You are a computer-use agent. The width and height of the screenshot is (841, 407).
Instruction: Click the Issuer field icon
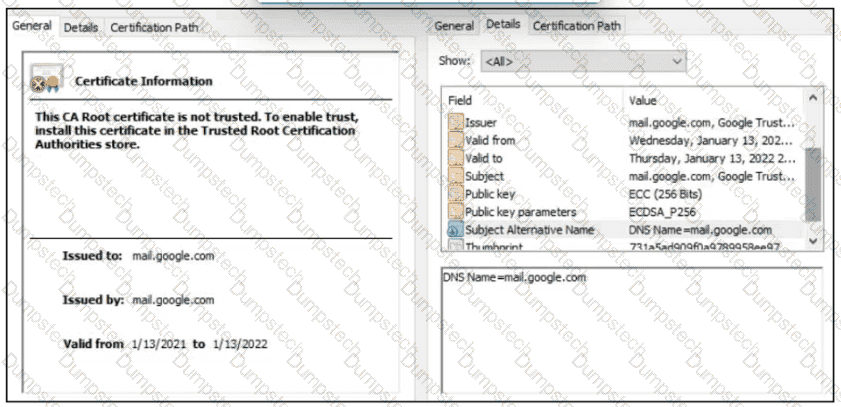point(456,123)
